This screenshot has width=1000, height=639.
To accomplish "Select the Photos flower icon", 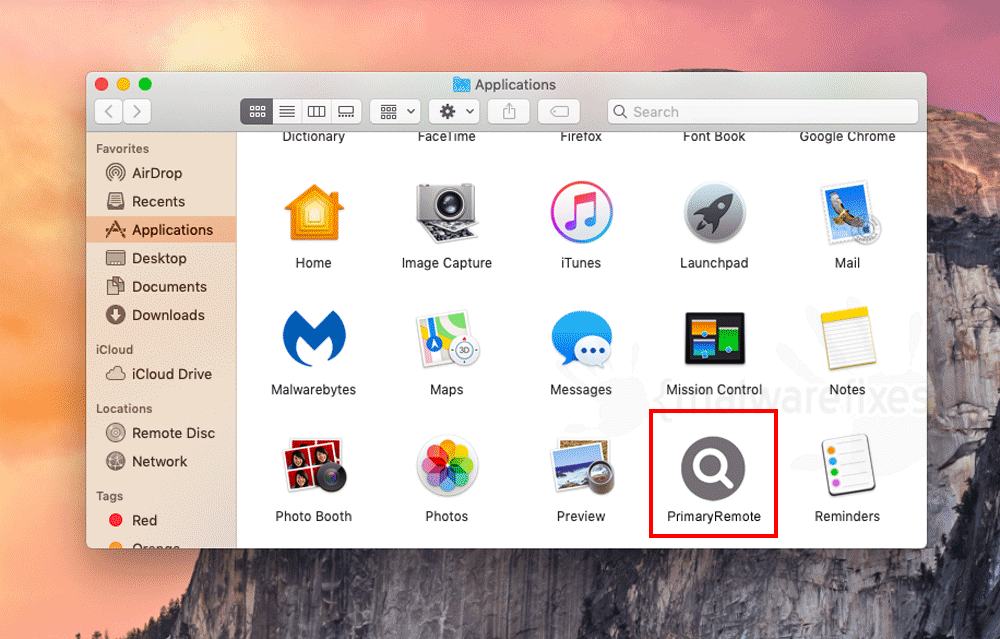I will tap(447, 466).
